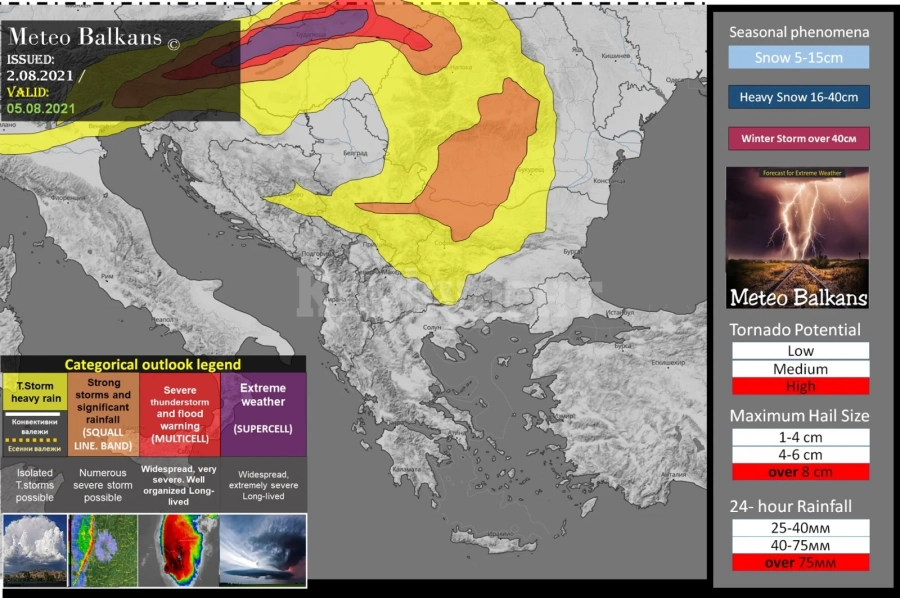900x598 pixels.
Task: Select the 4-6 cm hail size box
Action: (800, 455)
